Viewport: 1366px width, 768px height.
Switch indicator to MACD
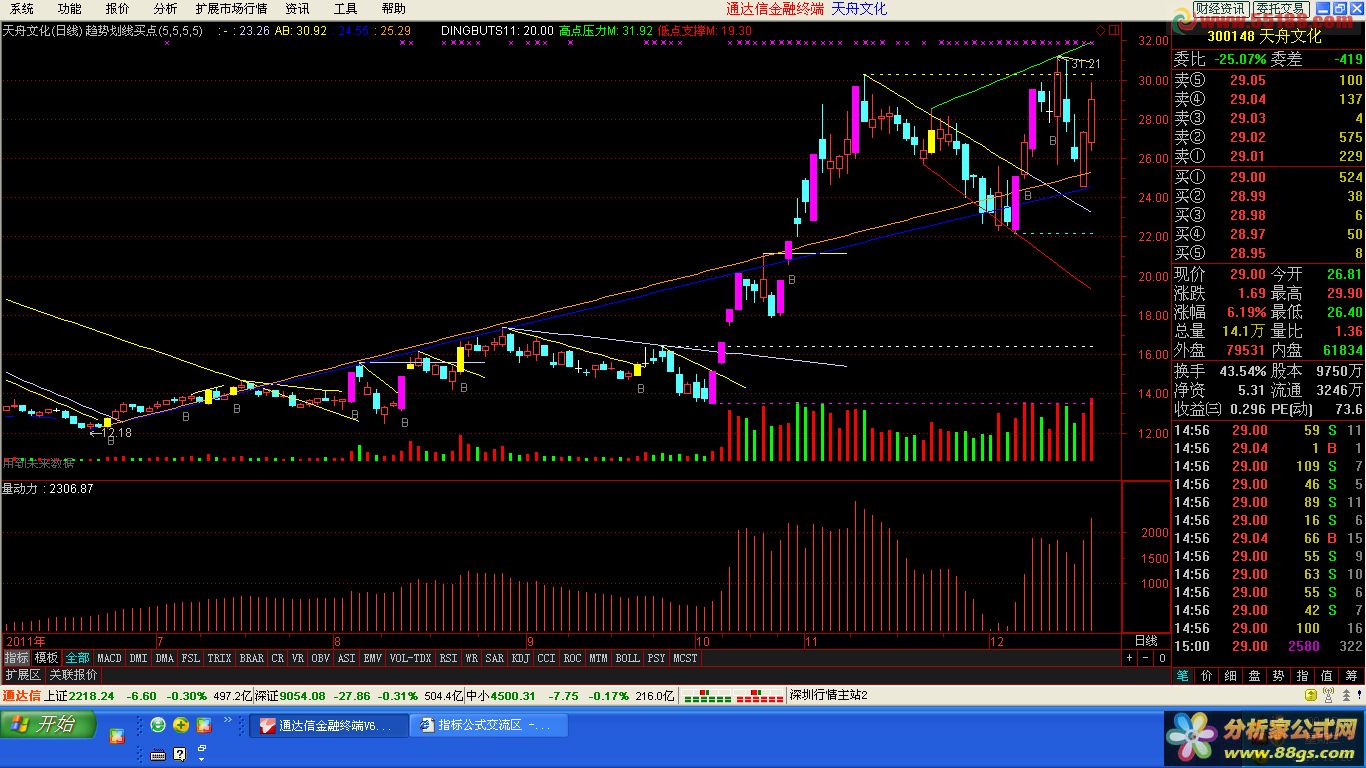click(x=109, y=658)
